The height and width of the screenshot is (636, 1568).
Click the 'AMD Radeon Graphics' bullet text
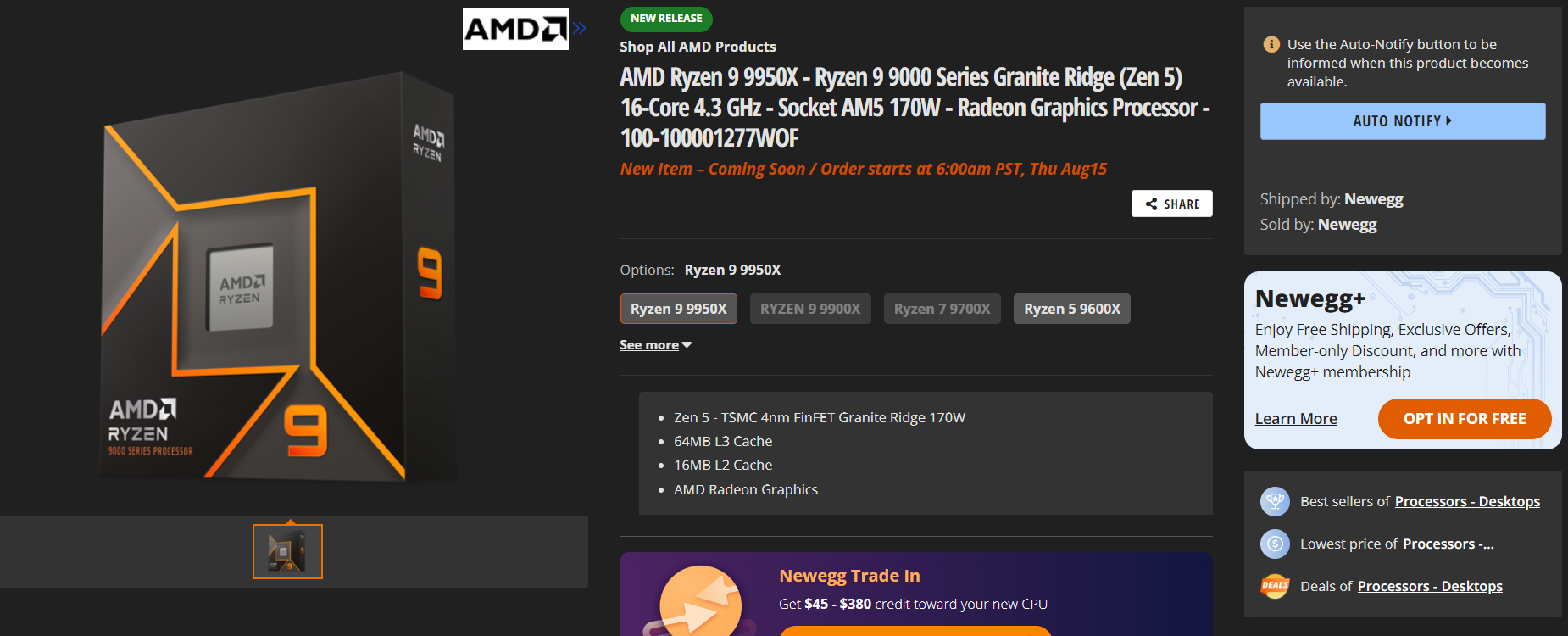[x=746, y=489]
